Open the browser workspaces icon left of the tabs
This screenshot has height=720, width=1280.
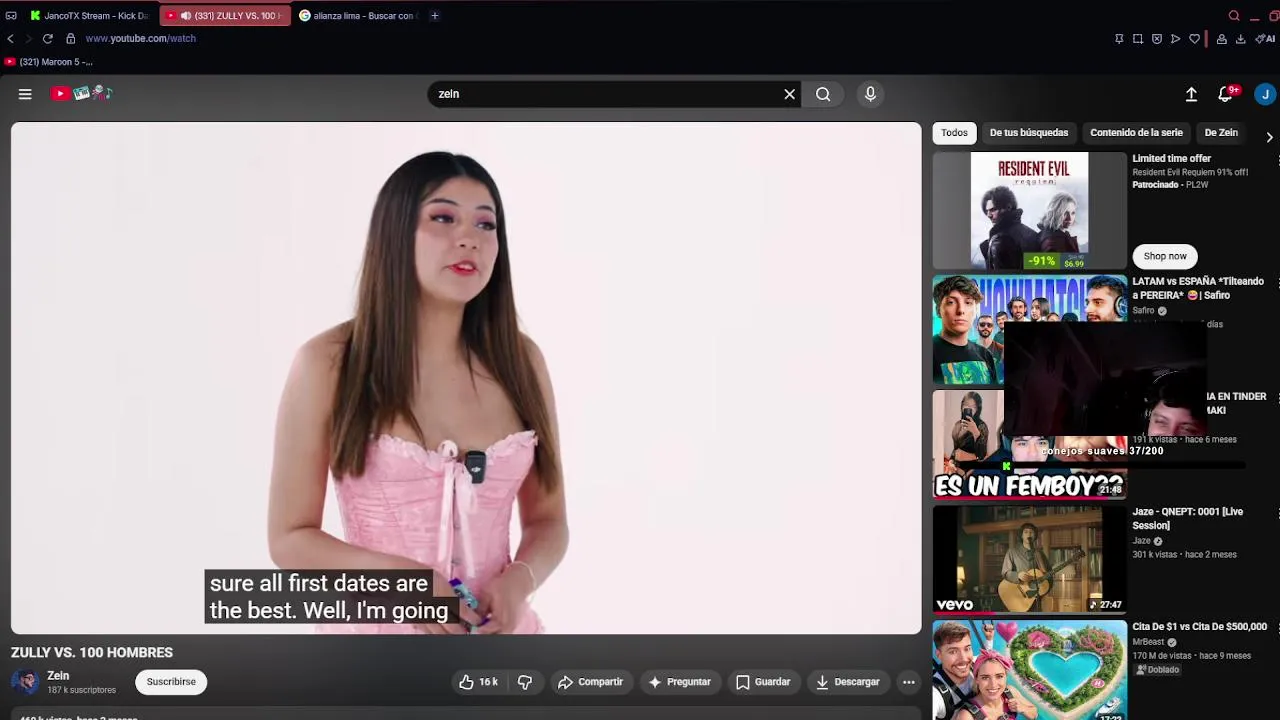pos(11,15)
